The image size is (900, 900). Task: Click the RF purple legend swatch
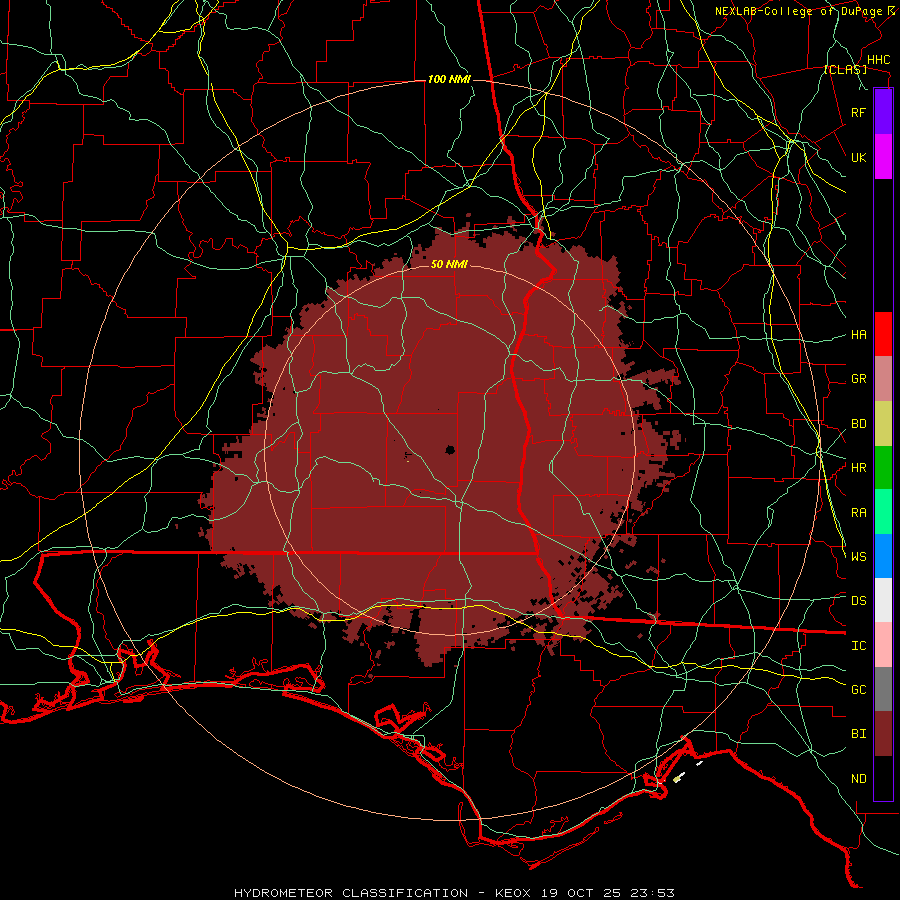[883, 112]
